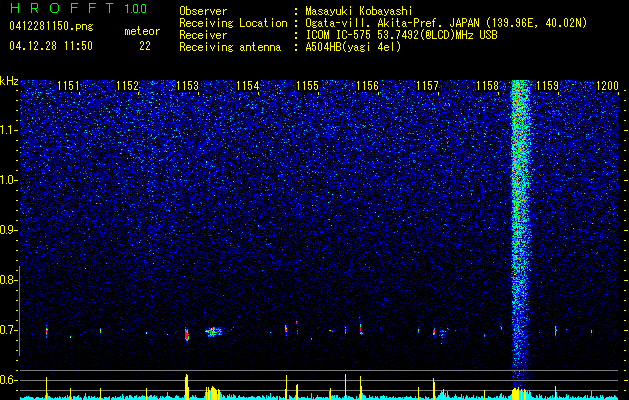
Task: Click the 1154 time axis marker
Action: coord(248,86)
